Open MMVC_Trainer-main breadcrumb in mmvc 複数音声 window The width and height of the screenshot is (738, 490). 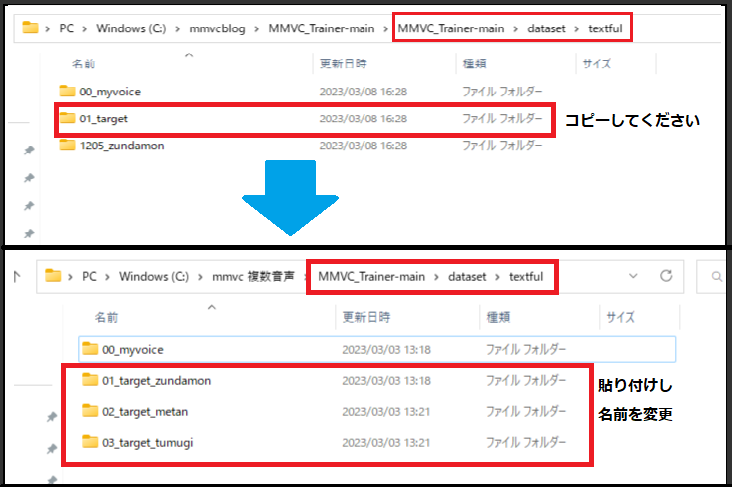371,276
